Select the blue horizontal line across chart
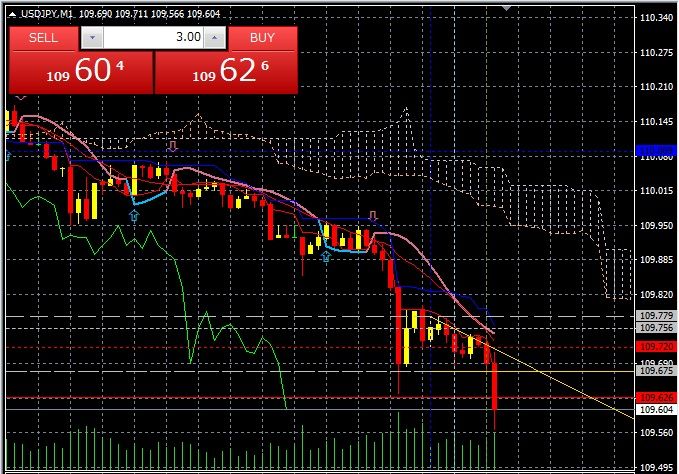 coord(320,151)
